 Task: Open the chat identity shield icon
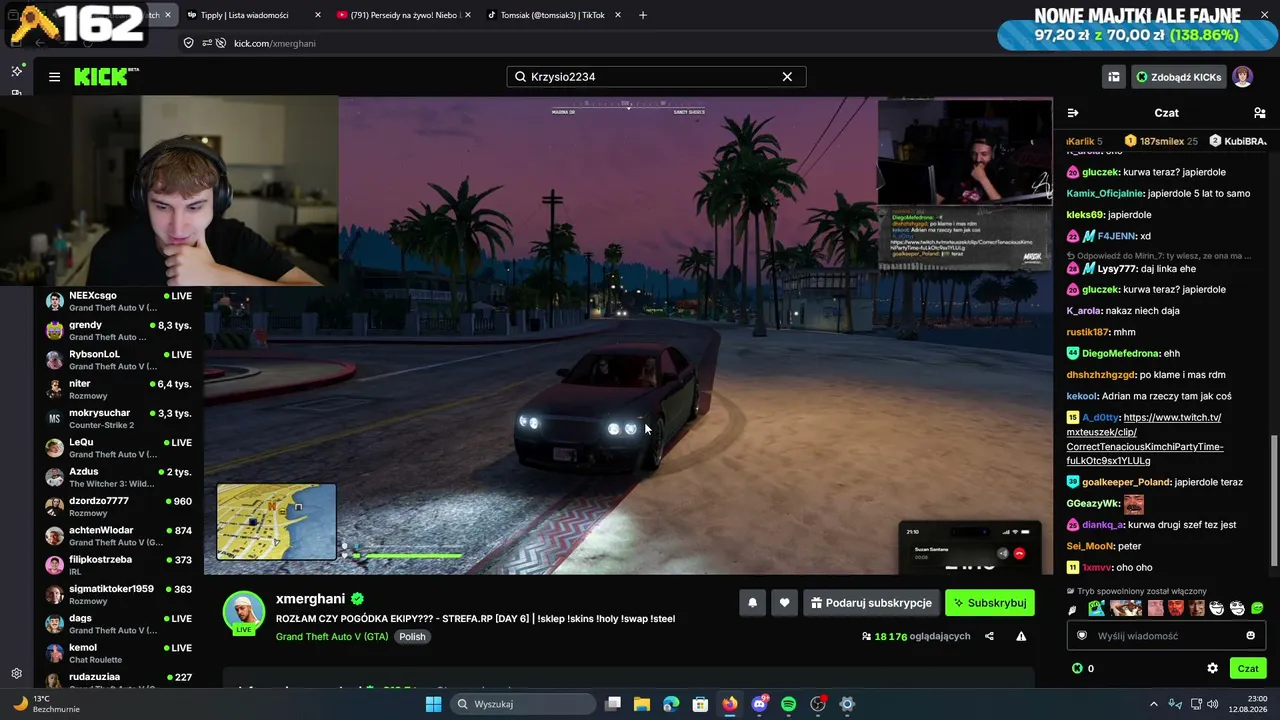[x=1082, y=636]
